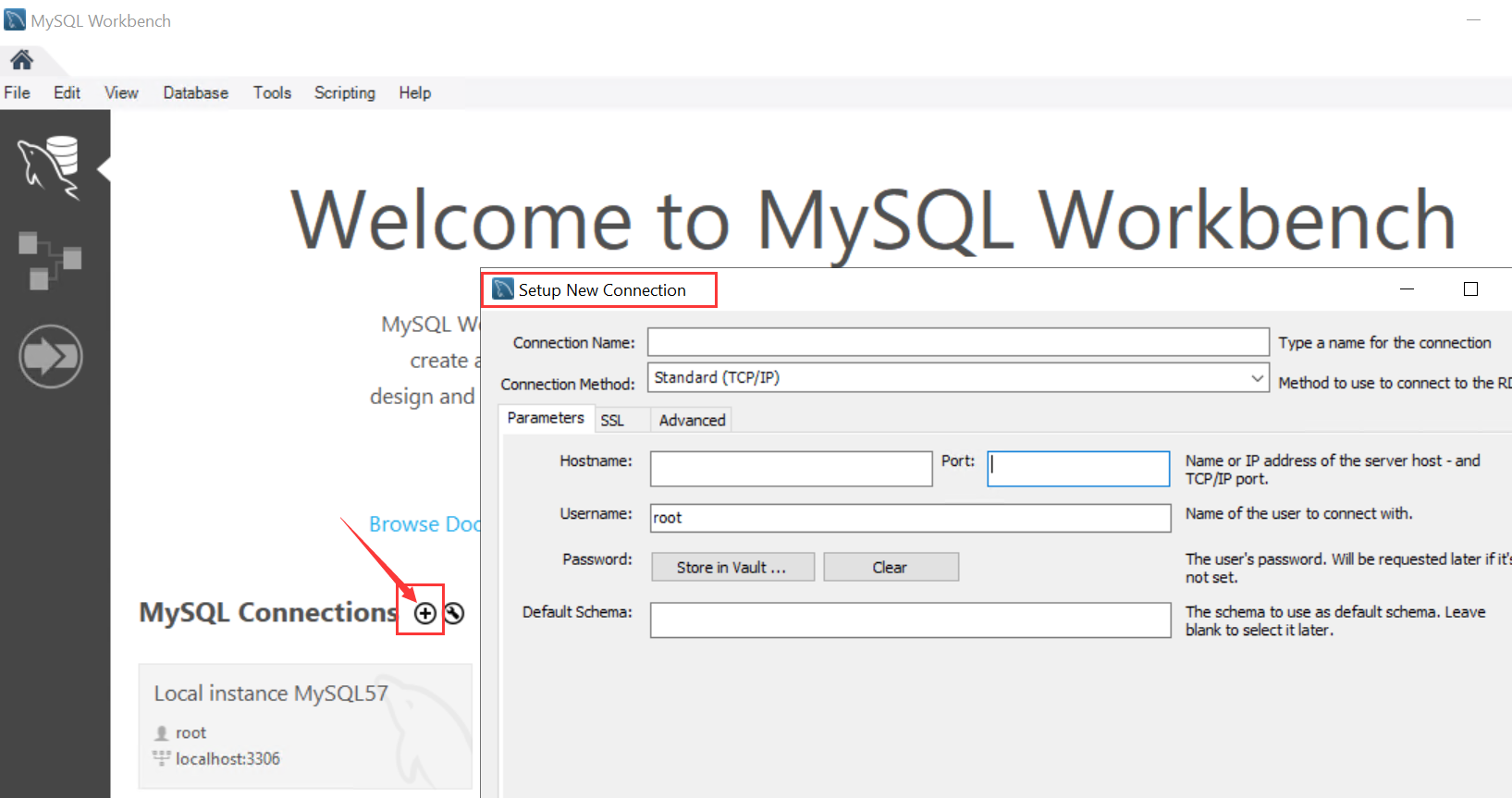Open the Migration wizard sidebar icon

50,356
